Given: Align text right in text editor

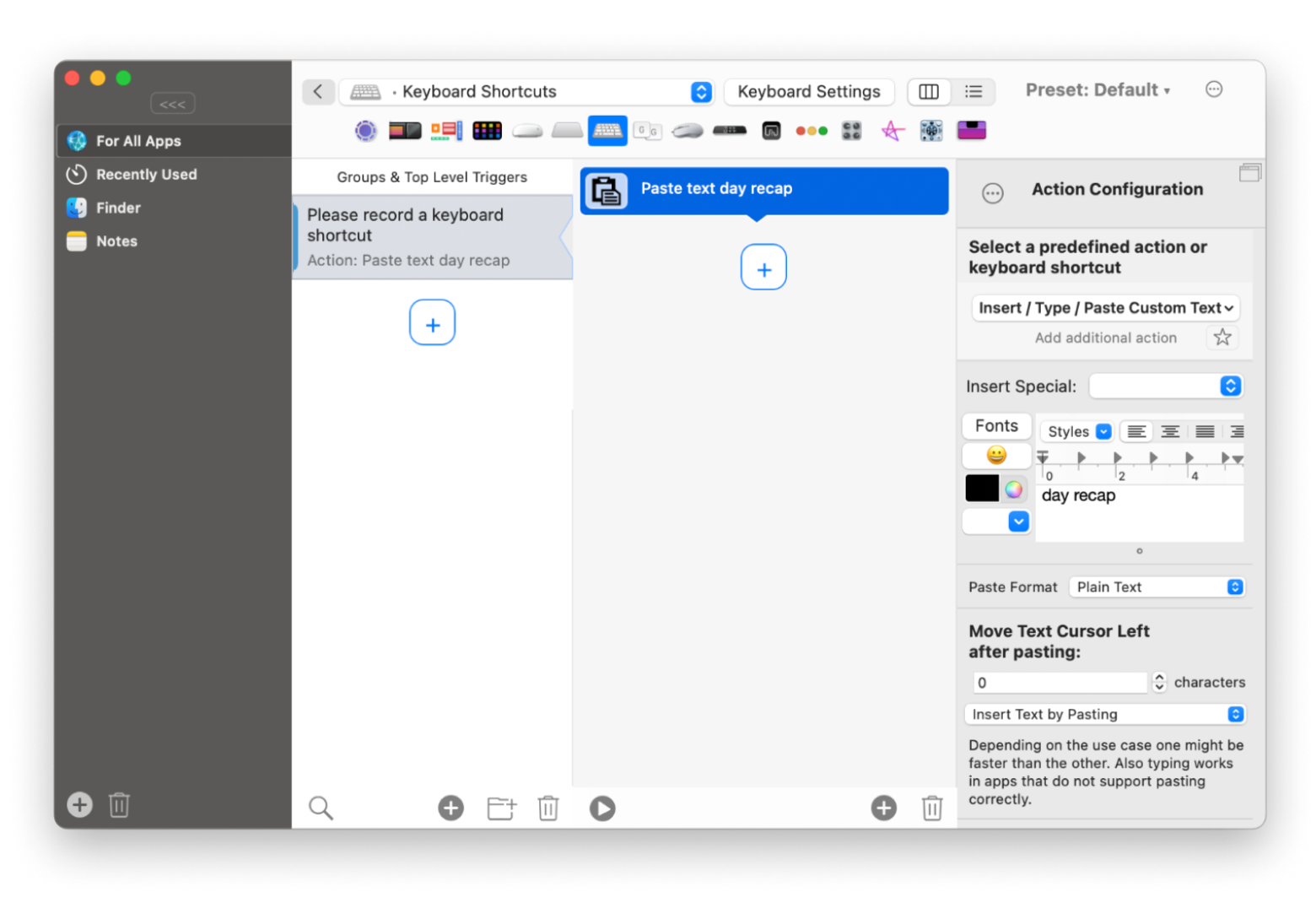Looking at the screenshot, I should point(1236,432).
